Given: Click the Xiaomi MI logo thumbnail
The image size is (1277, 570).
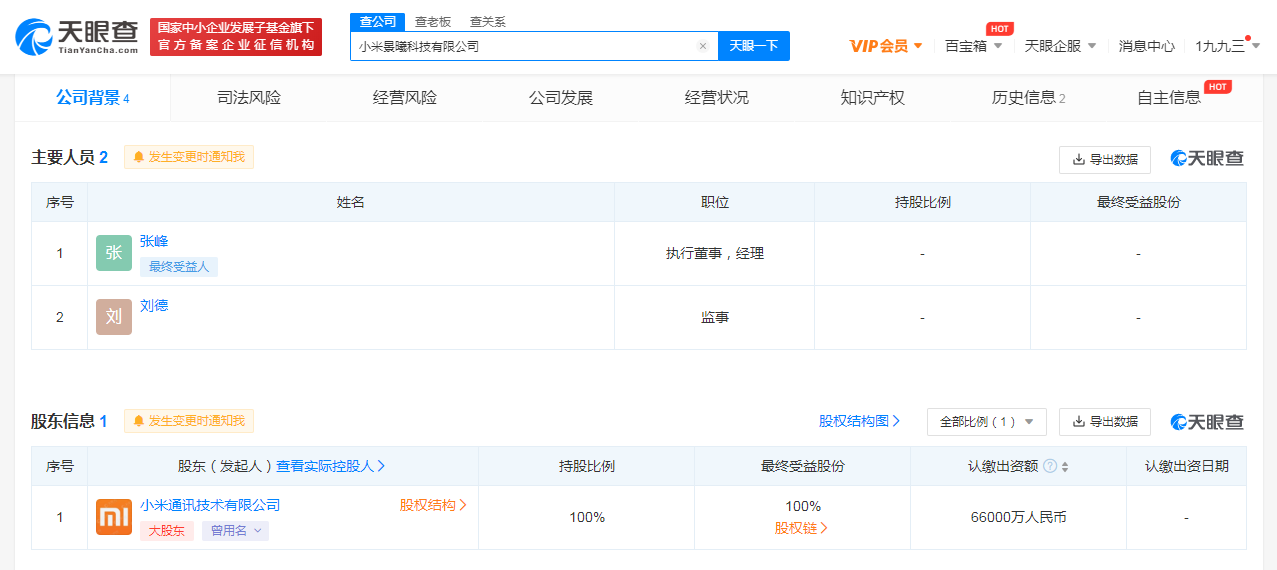Looking at the screenshot, I should coord(114,517).
